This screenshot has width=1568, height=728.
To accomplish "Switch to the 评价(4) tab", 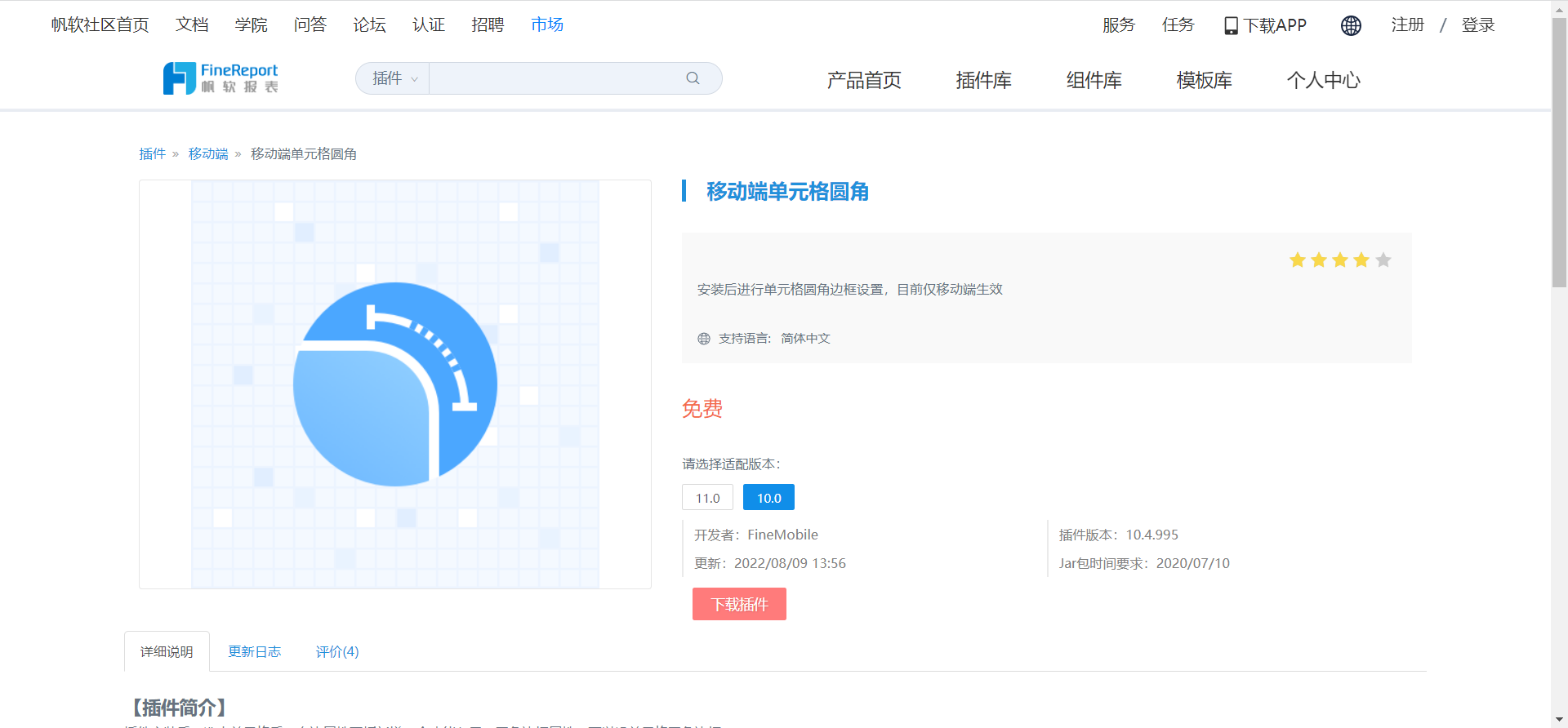I will (336, 651).
